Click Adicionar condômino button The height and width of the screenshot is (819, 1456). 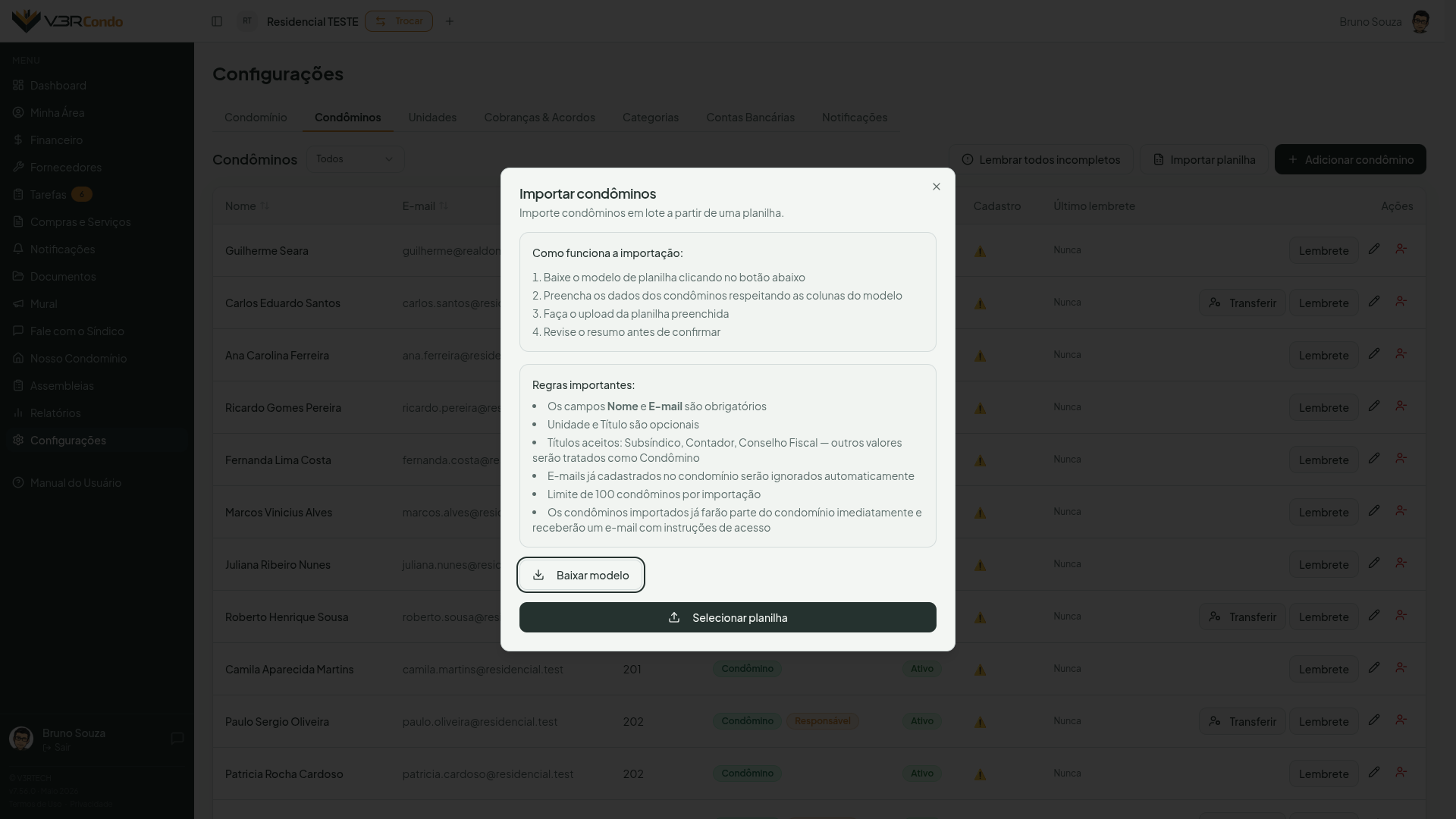coord(1350,159)
